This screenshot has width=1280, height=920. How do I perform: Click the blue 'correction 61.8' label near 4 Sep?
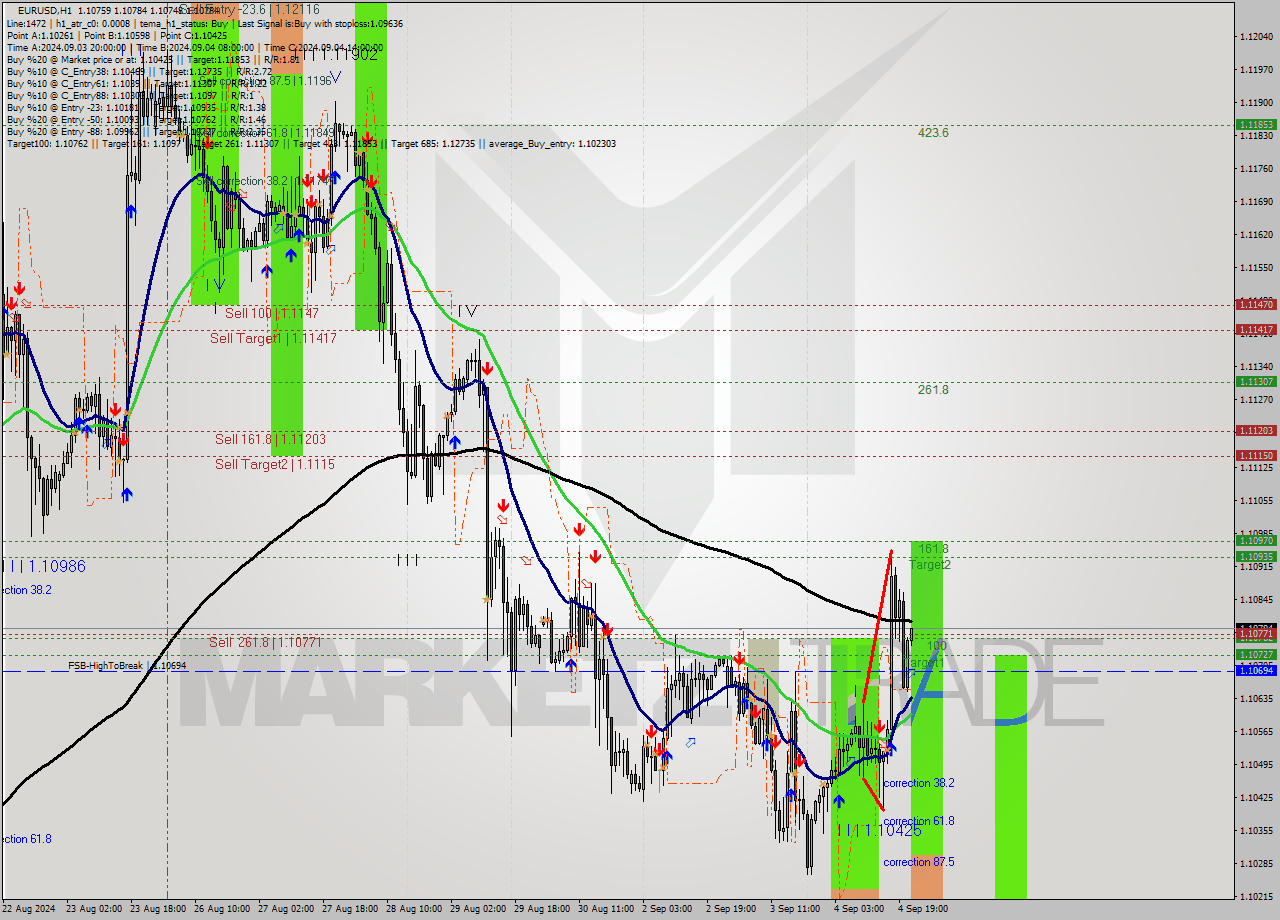918,821
